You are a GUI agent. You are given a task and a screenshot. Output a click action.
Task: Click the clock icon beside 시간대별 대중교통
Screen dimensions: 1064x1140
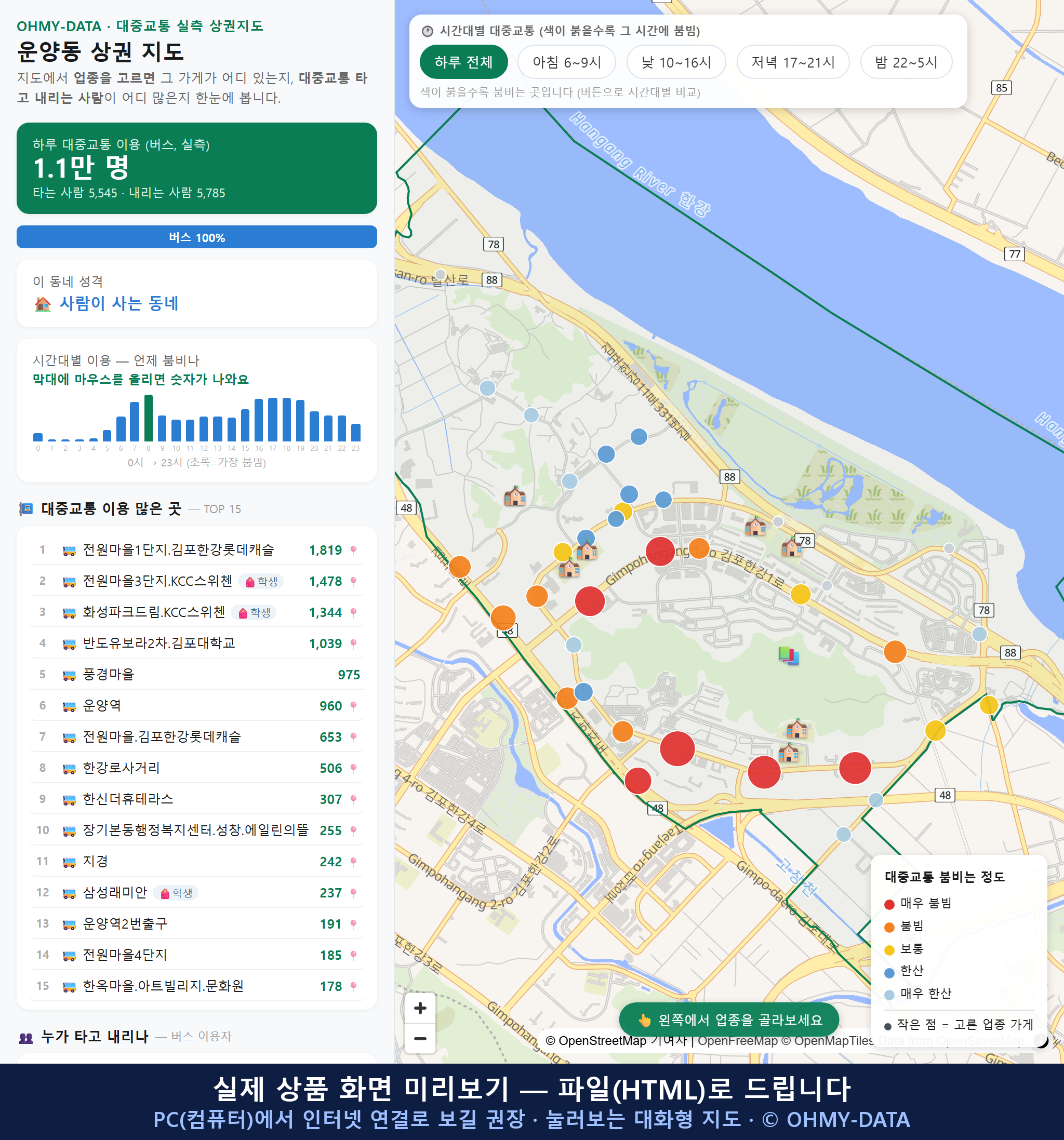pyautogui.click(x=428, y=31)
